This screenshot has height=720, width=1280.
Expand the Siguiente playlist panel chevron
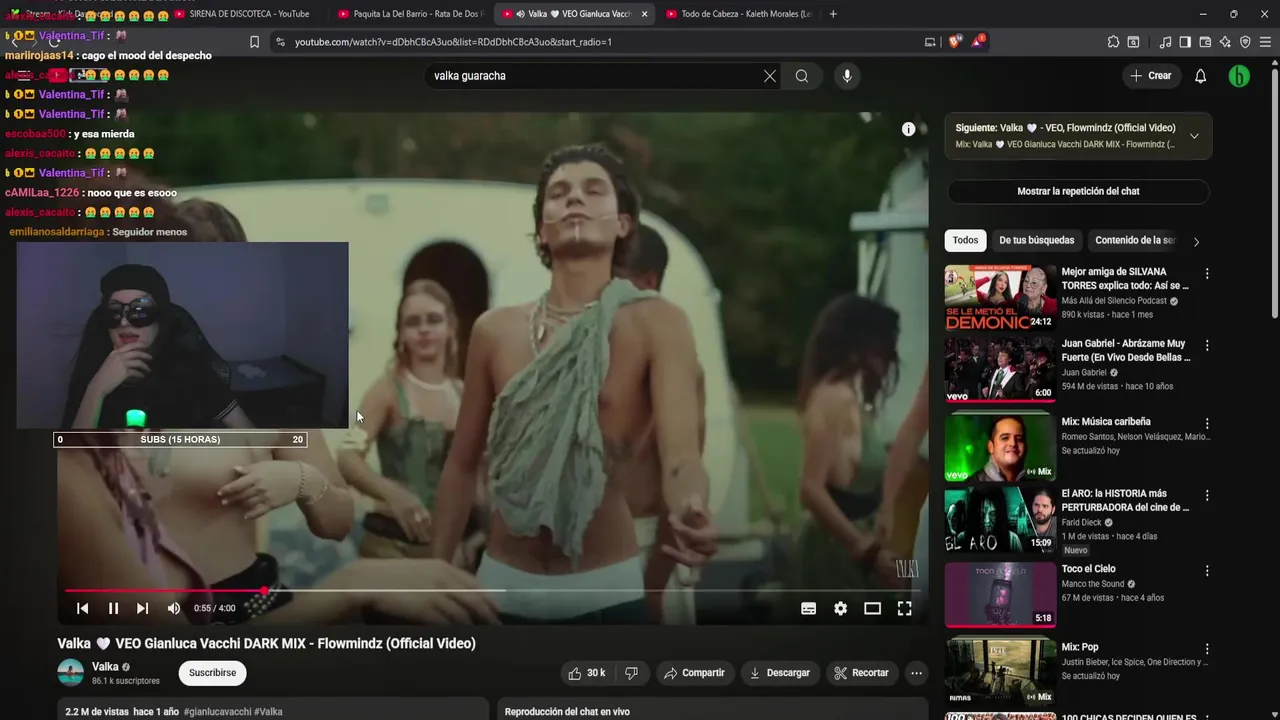pyautogui.click(x=1194, y=136)
